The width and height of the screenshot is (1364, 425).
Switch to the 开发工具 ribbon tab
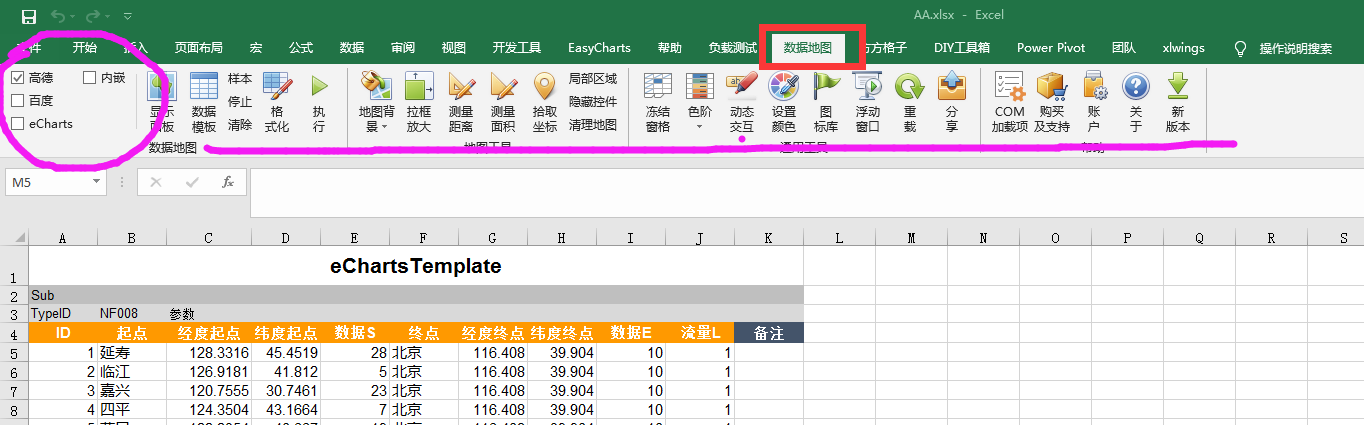click(x=517, y=47)
